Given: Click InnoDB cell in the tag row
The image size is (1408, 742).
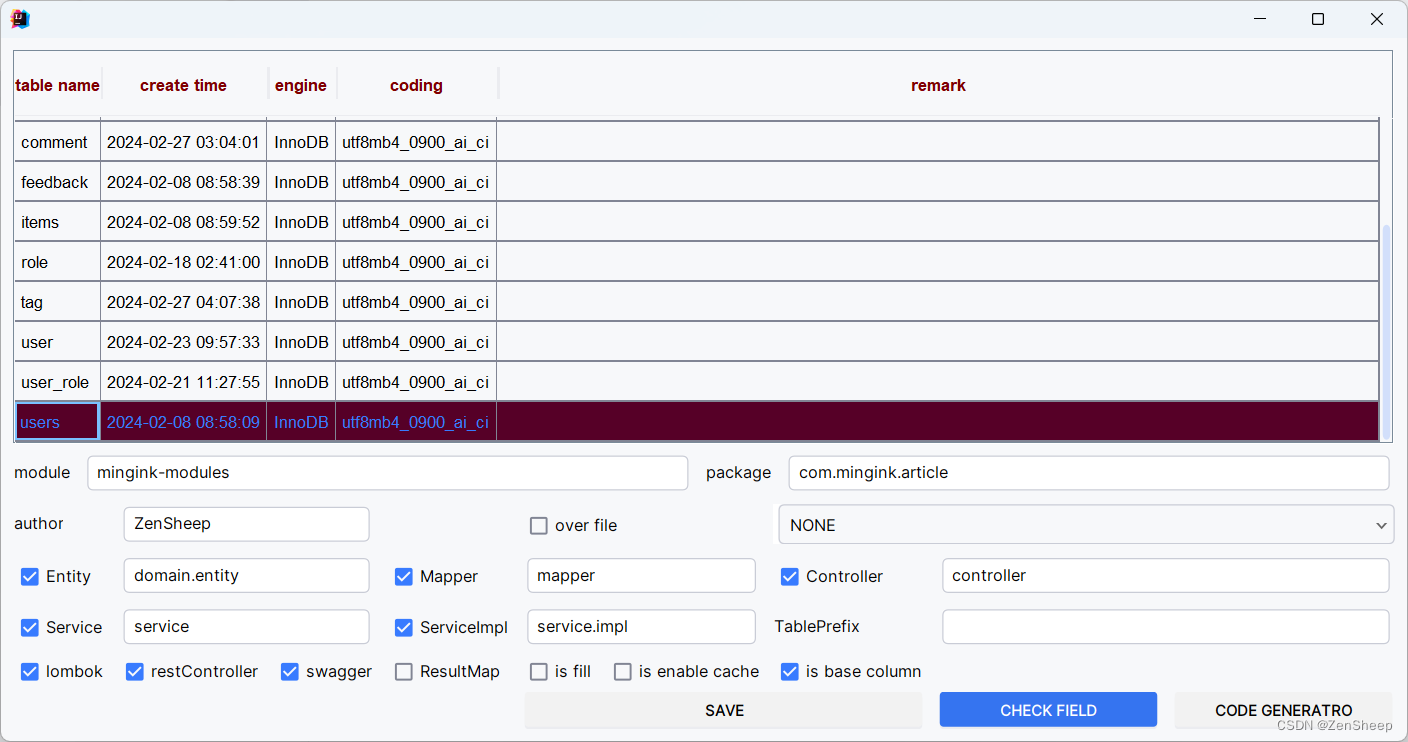Looking at the screenshot, I should (x=301, y=302).
